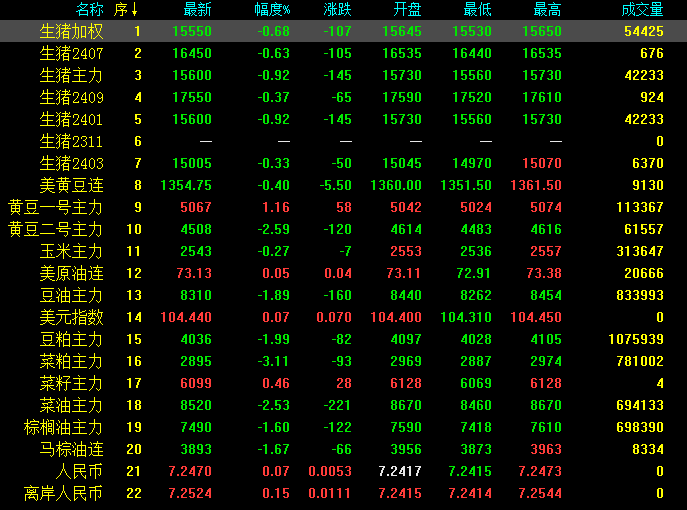This screenshot has height=510, width=687.
Task: Click open price 2553 of 玉米主力
Action: click(406, 251)
